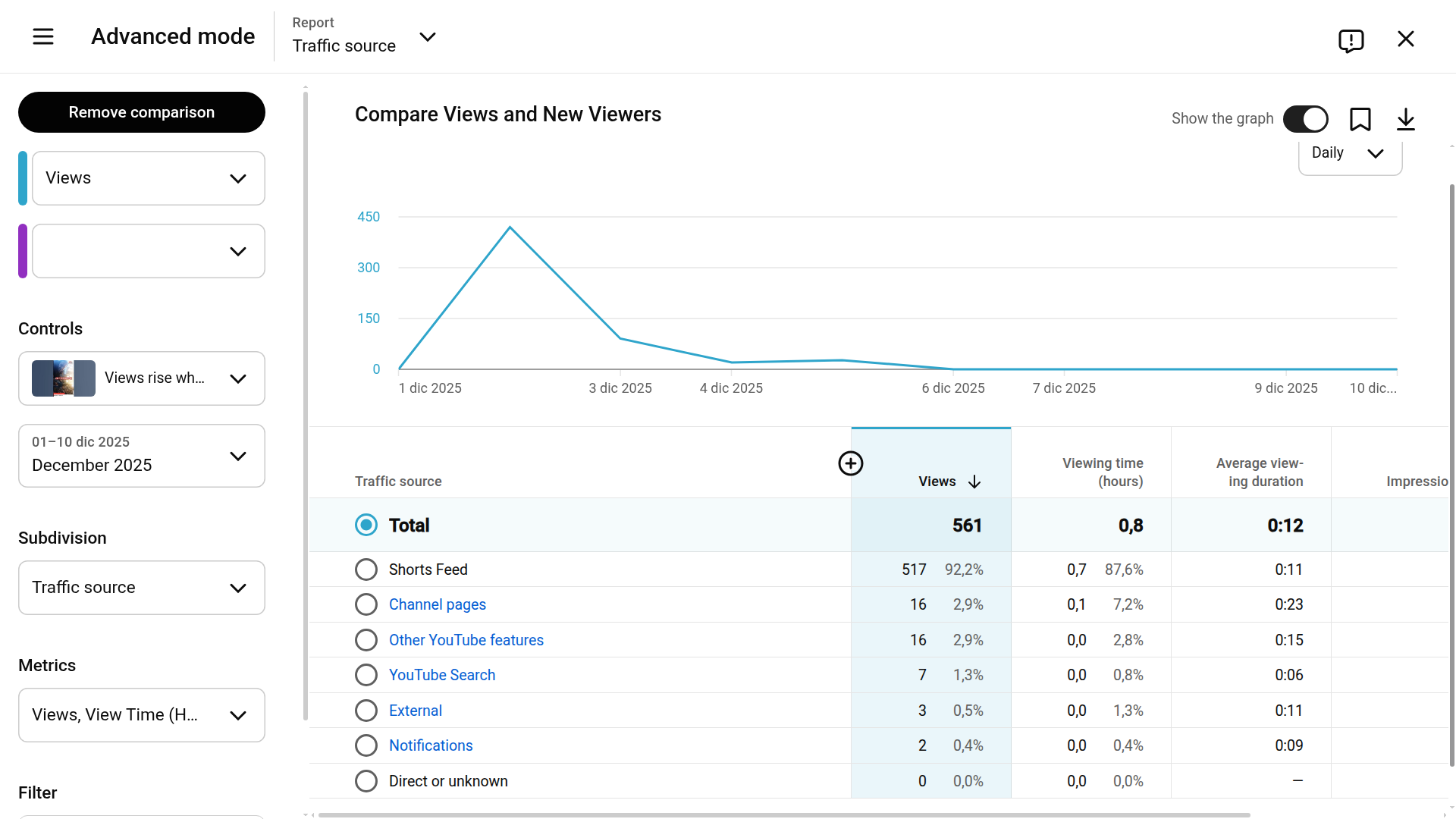Open the YouTube Search traffic source link
The height and width of the screenshot is (819, 1456).
point(442,674)
